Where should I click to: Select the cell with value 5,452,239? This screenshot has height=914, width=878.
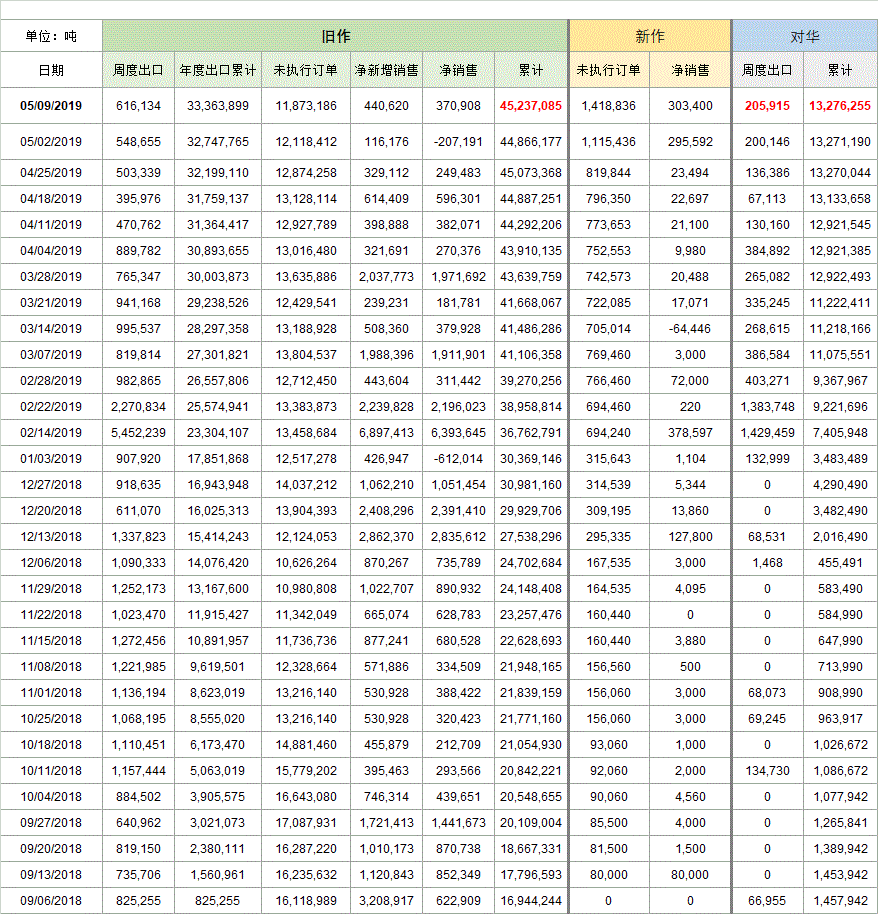139,433
